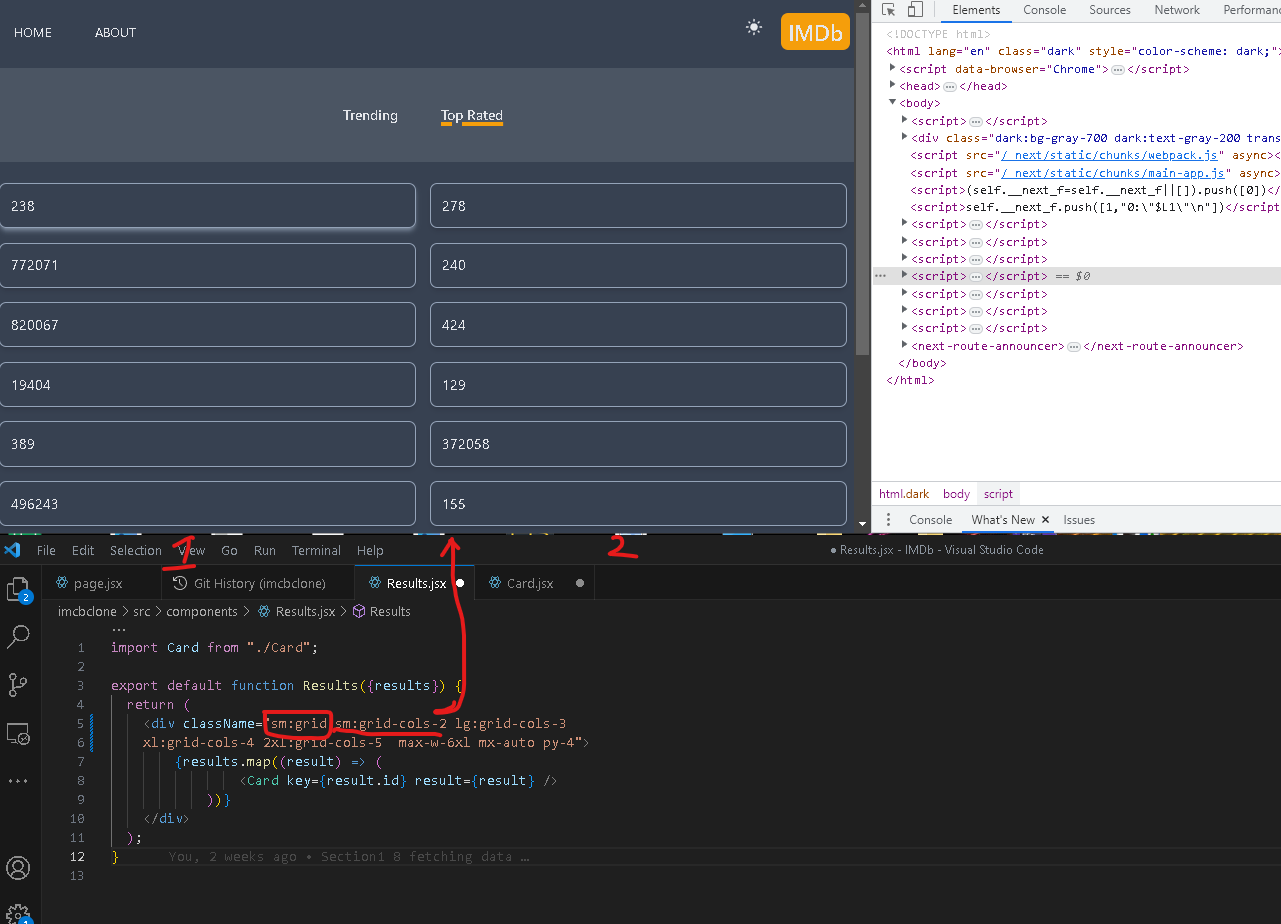Open the Issues drawer tab

click(x=1079, y=520)
